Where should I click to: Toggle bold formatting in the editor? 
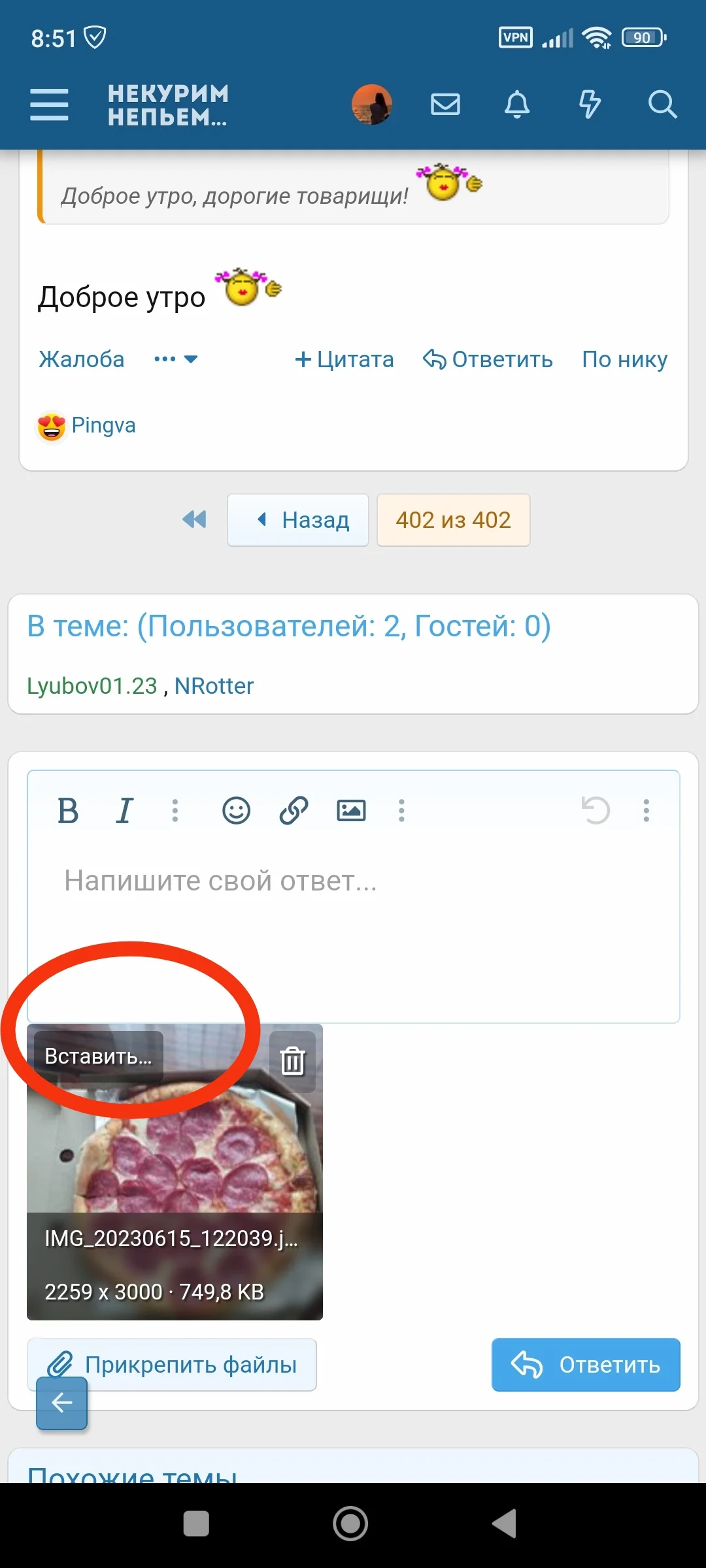pyautogui.click(x=68, y=811)
